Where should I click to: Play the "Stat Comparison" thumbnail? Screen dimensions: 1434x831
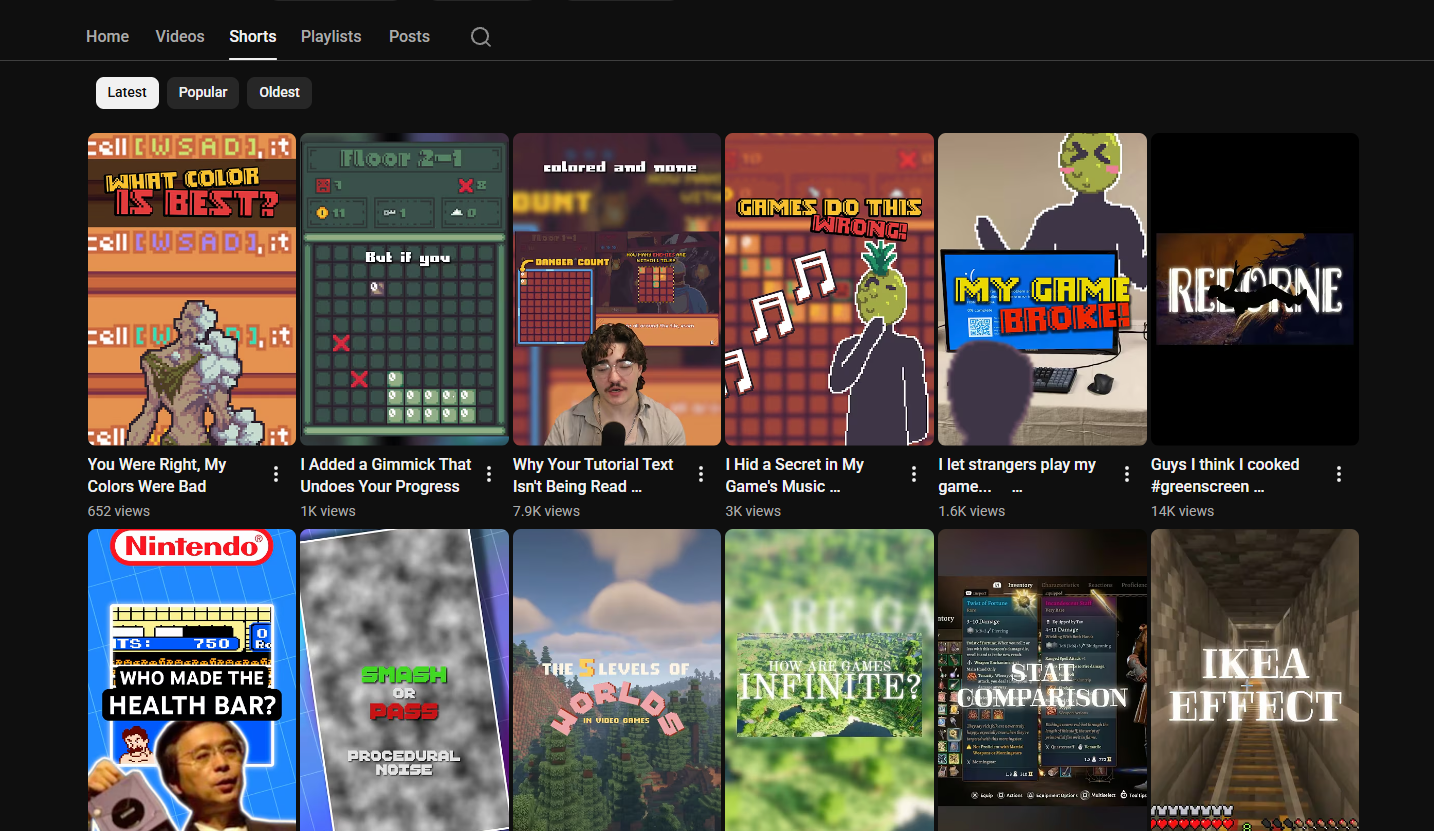(1042, 680)
